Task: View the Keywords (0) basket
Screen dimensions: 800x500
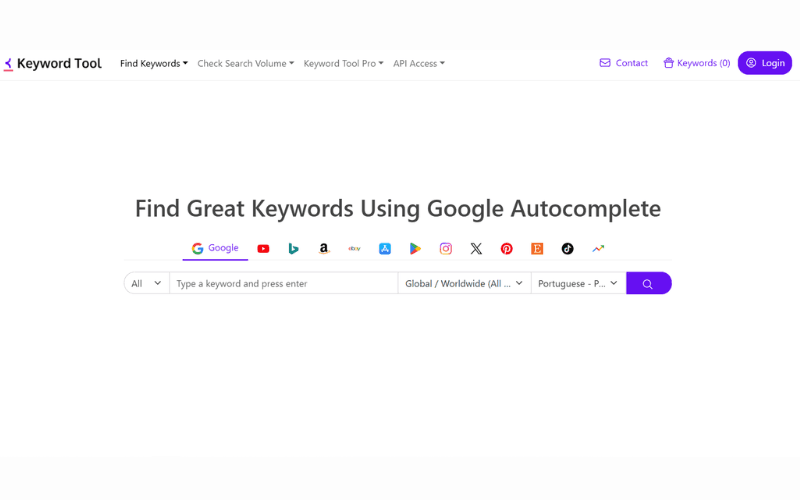Action: point(696,63)
